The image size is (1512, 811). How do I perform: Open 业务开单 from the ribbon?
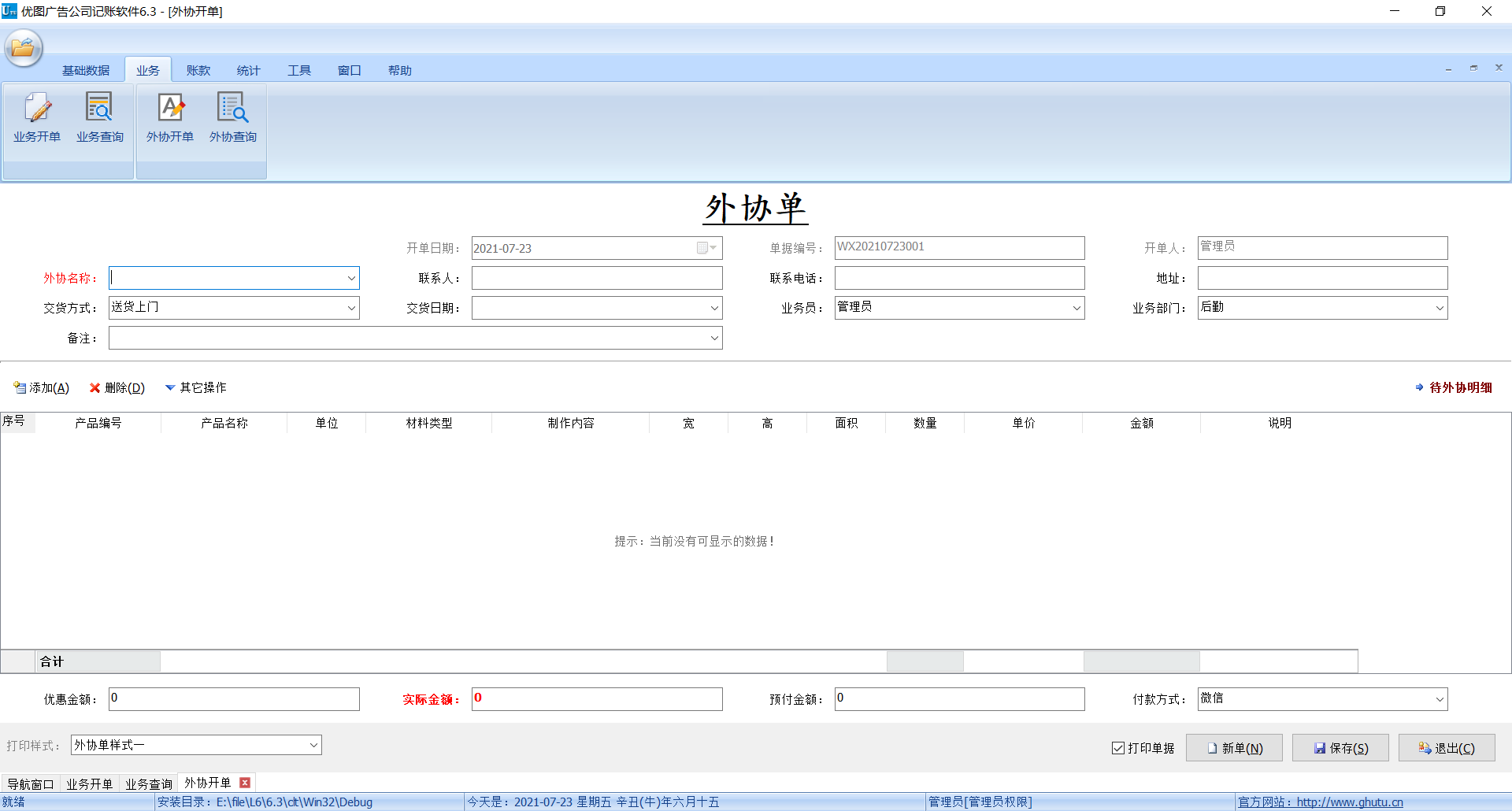click(37, 118)
